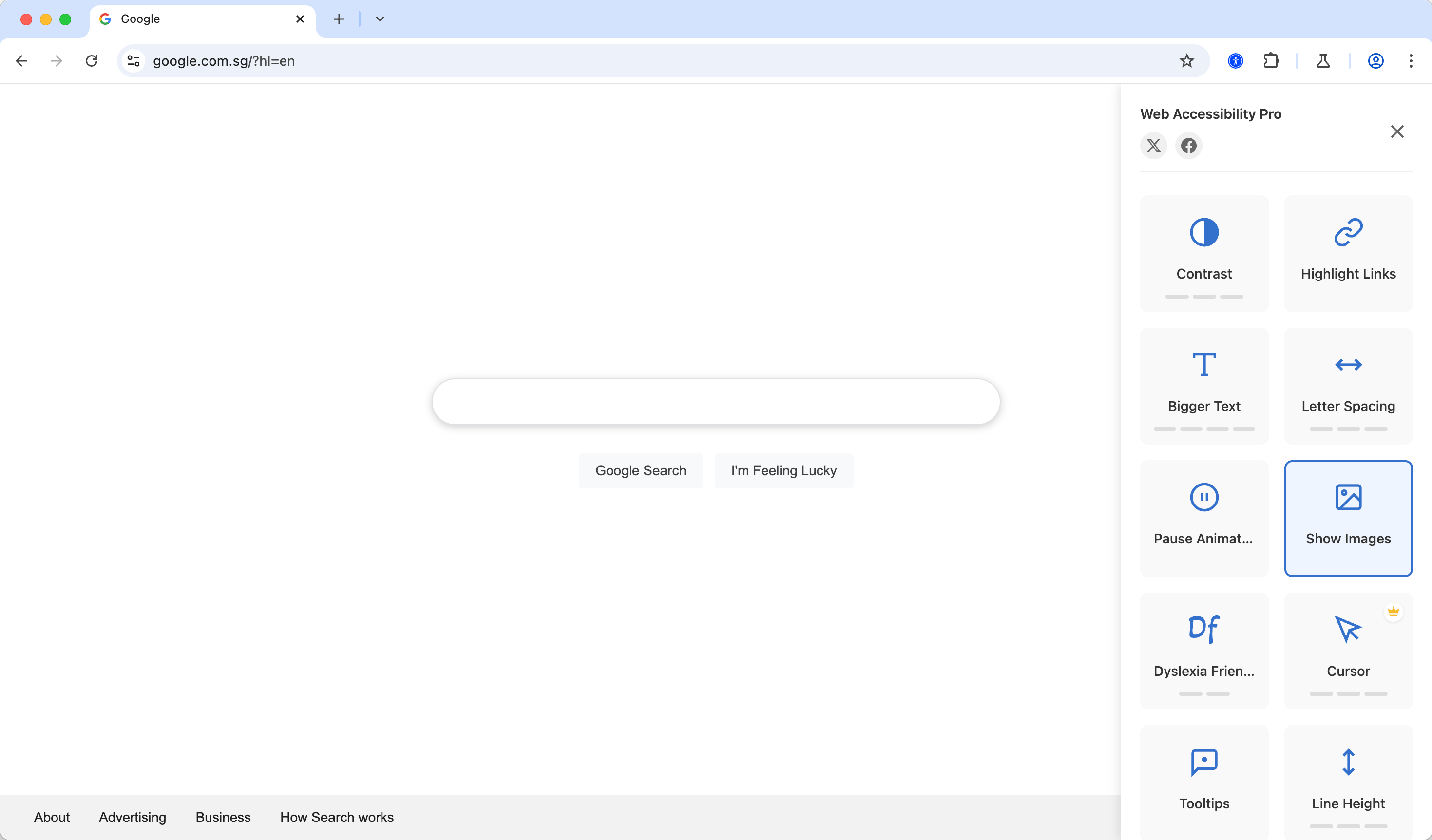Turn on Tooltips option
The image size is (1432, 840).
pos(1203,782)
